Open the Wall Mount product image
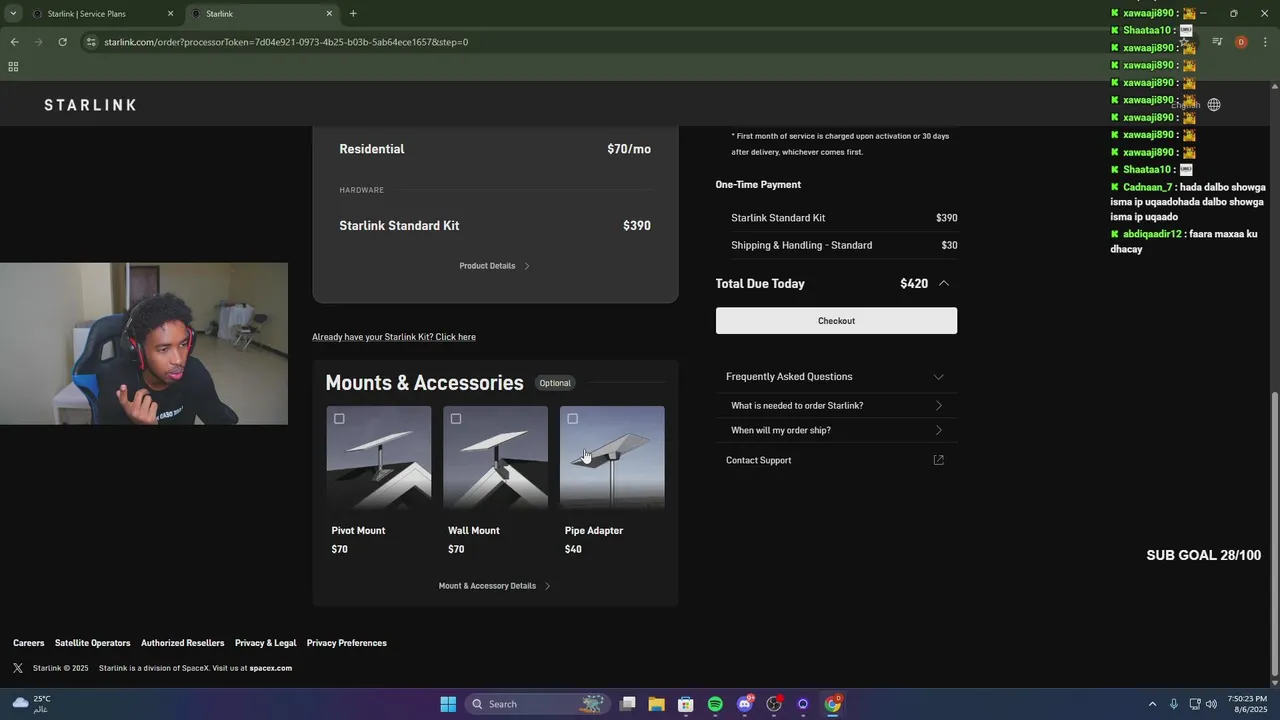 pyautogui.click(x=496, y=459)
